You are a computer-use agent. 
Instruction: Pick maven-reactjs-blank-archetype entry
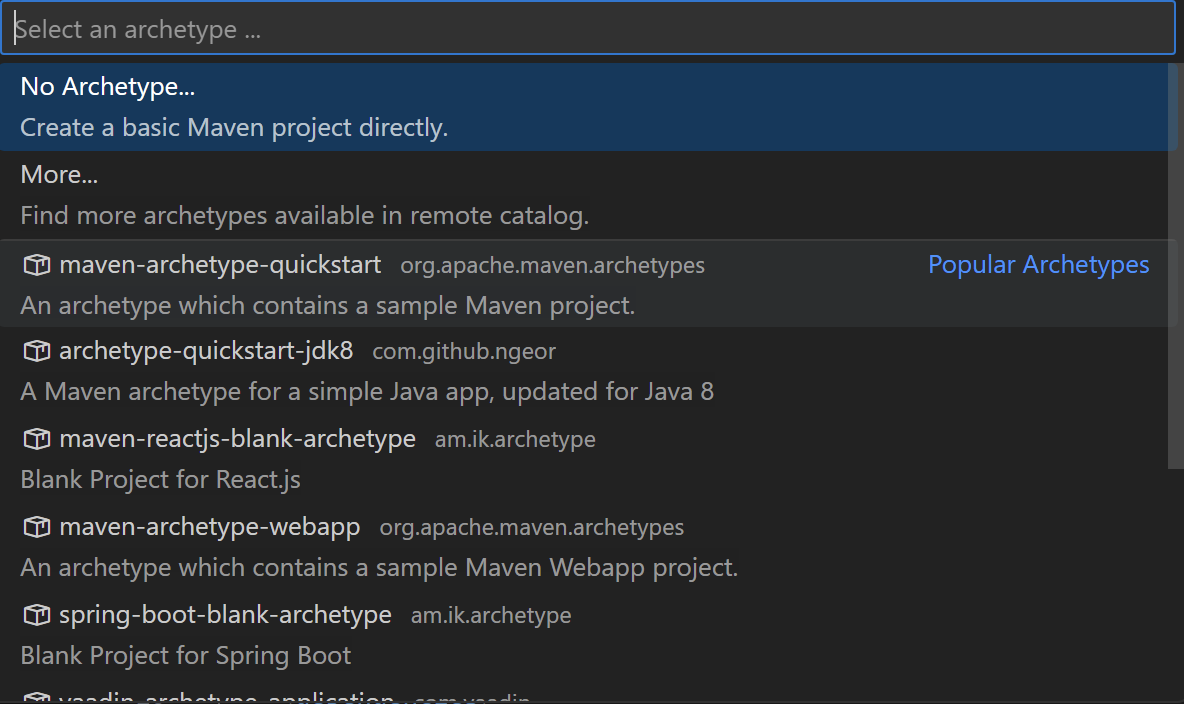[x=587, y=459]
